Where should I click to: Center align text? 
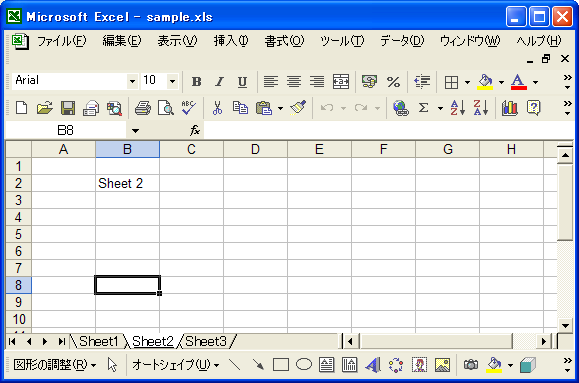[x=294, y=82]
